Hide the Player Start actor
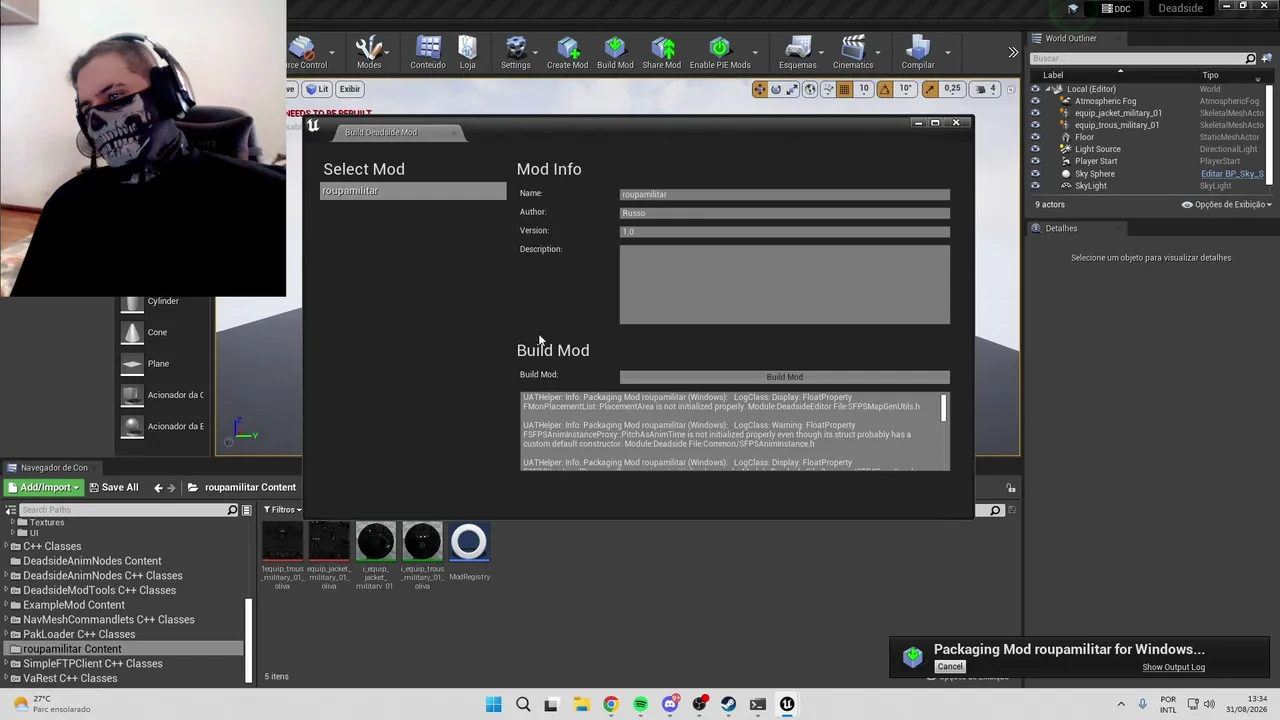Image resolution: width=1280 pixels, height=720 pixels. point(1035,161)
